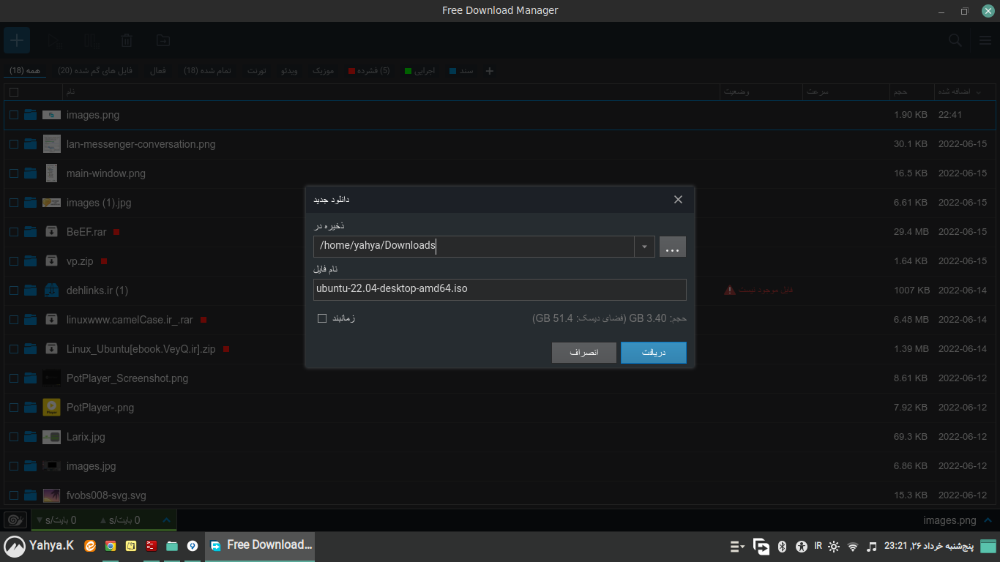Click the blue دریافت download button
Viewport: 1000px width, 562px height.
(x=653, y=353)
